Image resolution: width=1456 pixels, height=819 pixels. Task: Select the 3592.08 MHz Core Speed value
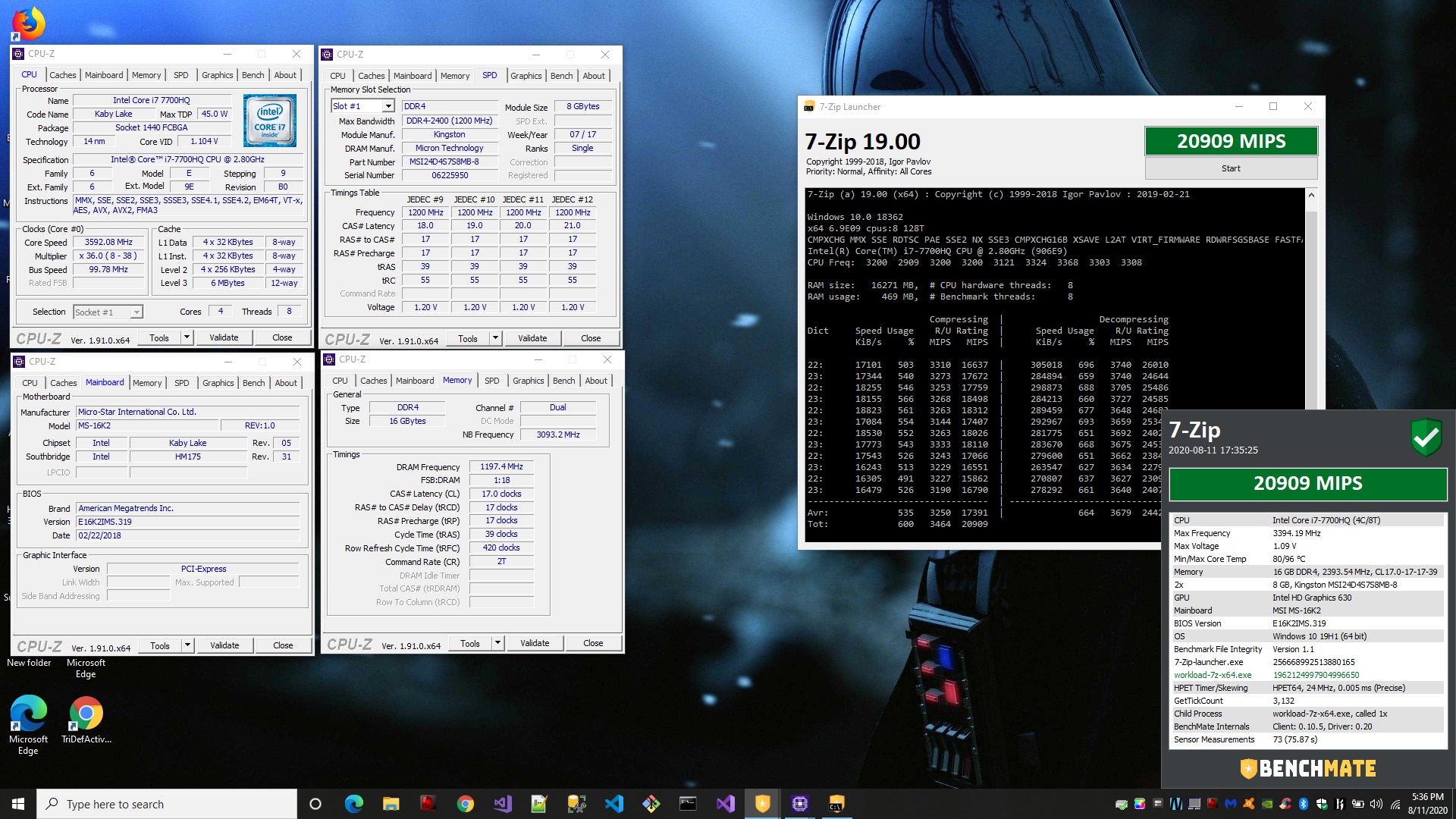click(108, 242)
